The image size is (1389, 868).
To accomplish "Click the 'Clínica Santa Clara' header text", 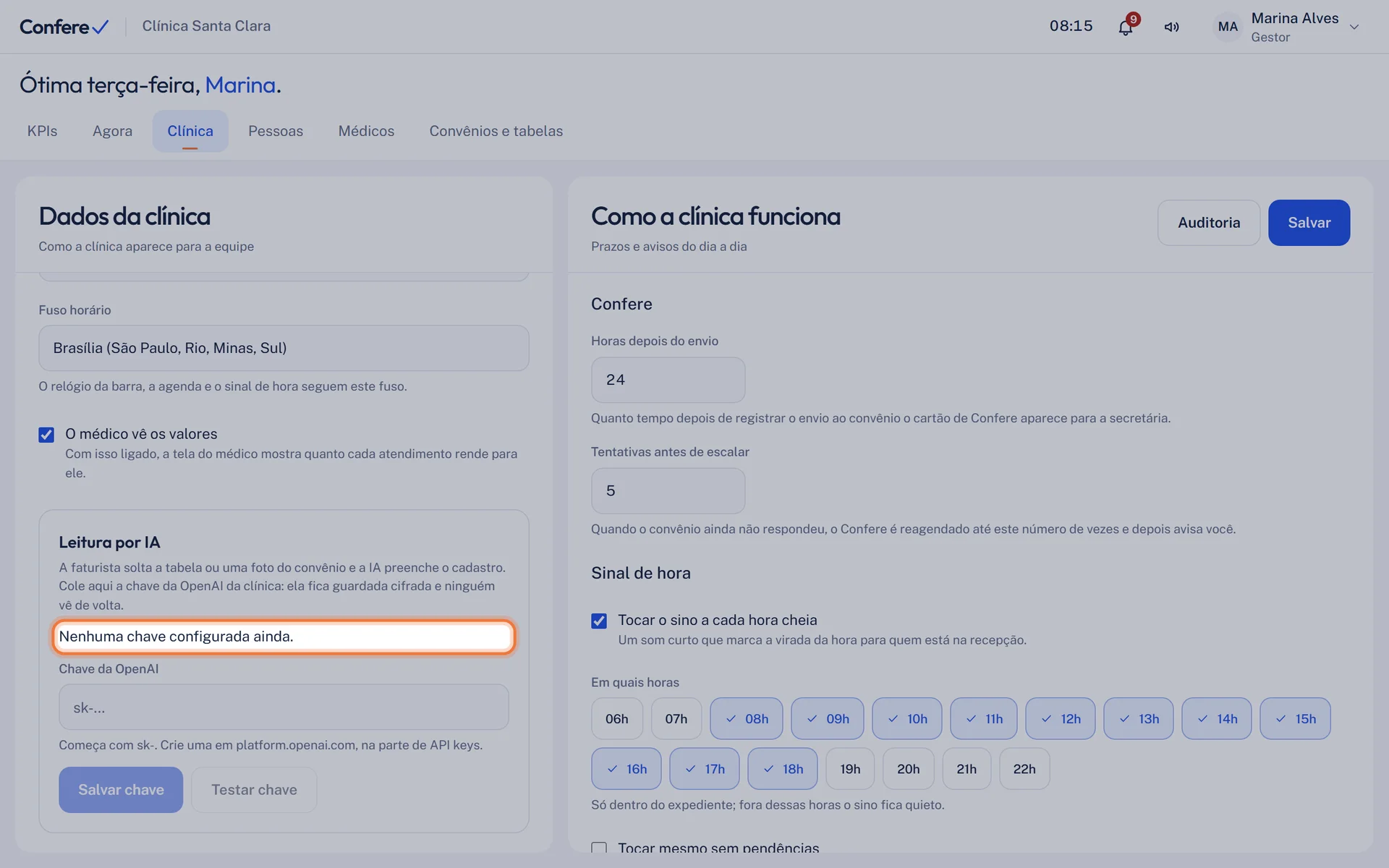I will click(206, 26).
